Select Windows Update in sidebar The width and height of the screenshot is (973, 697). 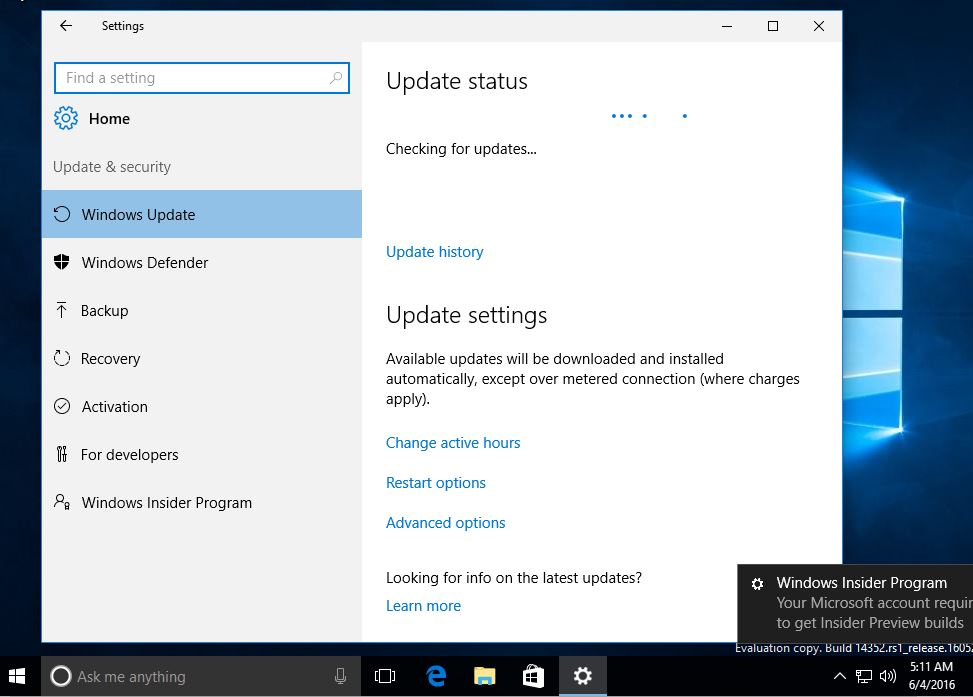click(x=202, y=214)
